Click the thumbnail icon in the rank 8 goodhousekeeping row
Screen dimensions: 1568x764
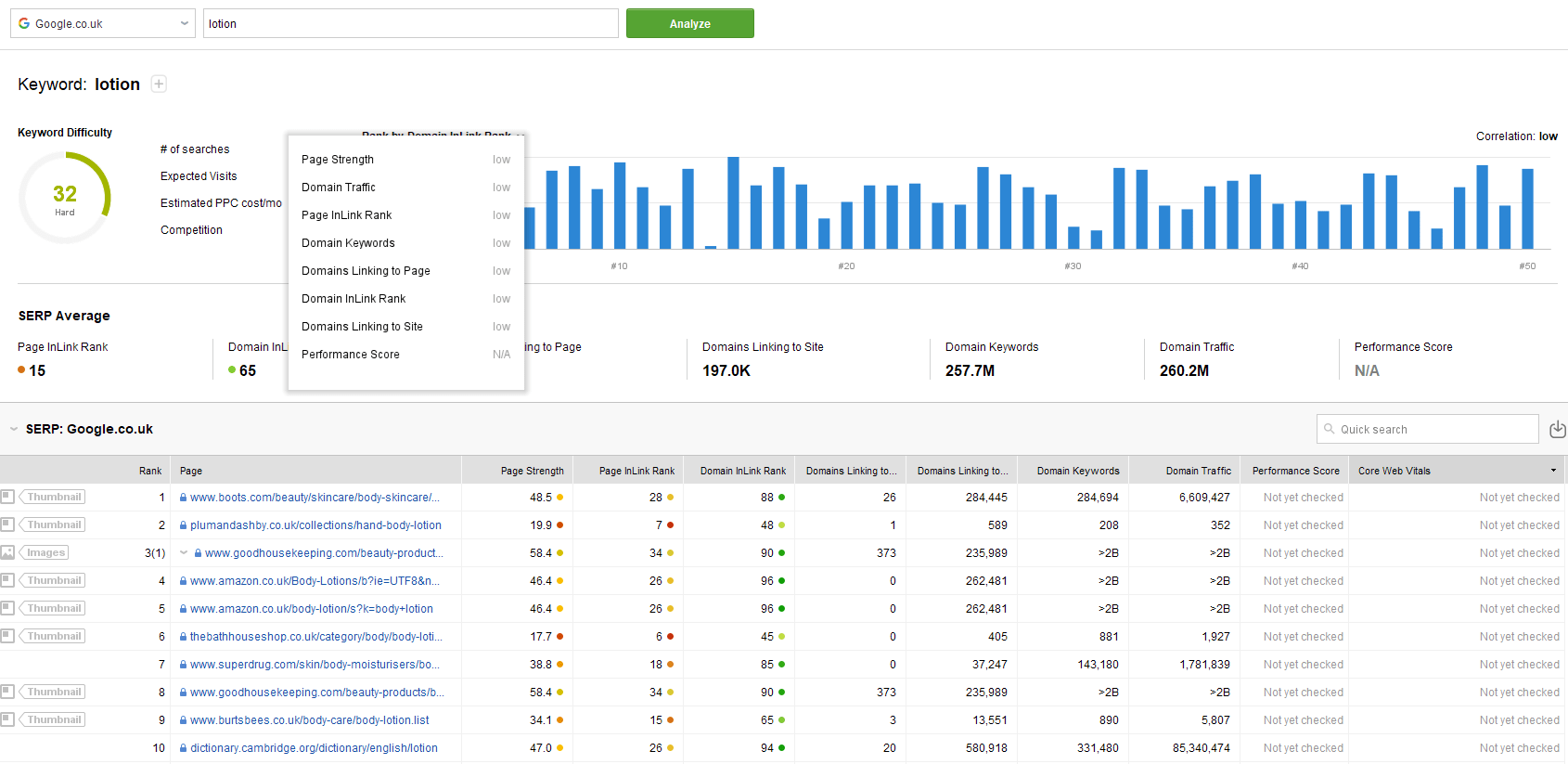pos(7,692)
